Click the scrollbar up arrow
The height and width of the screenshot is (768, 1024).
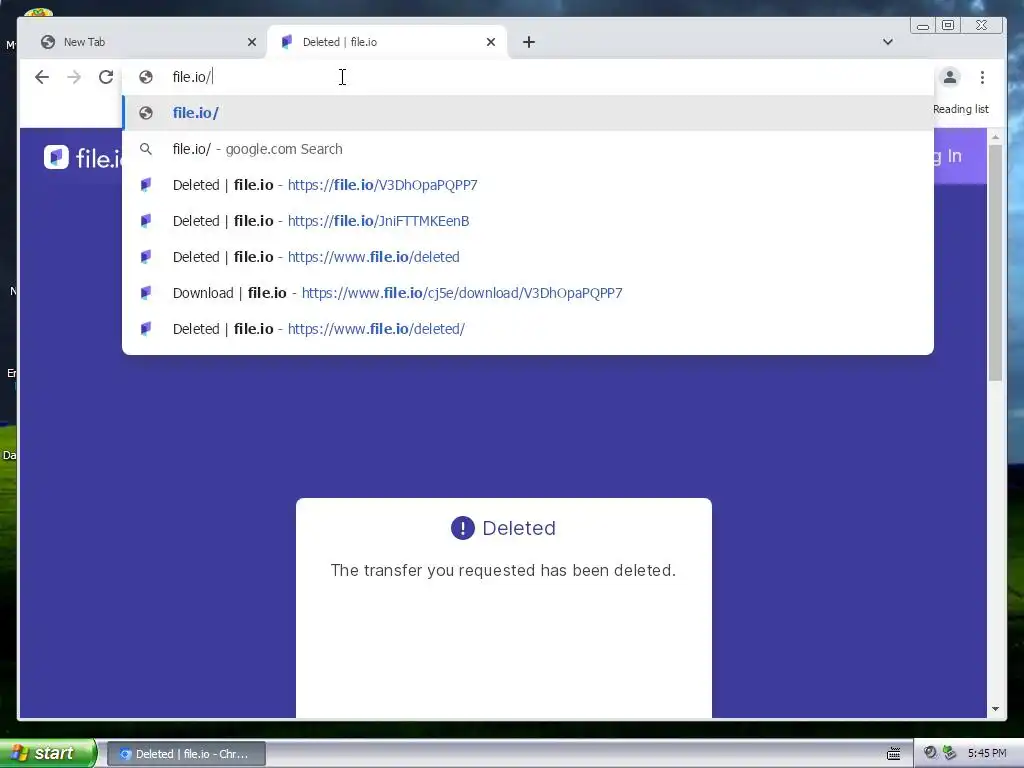tap(995, 137)
